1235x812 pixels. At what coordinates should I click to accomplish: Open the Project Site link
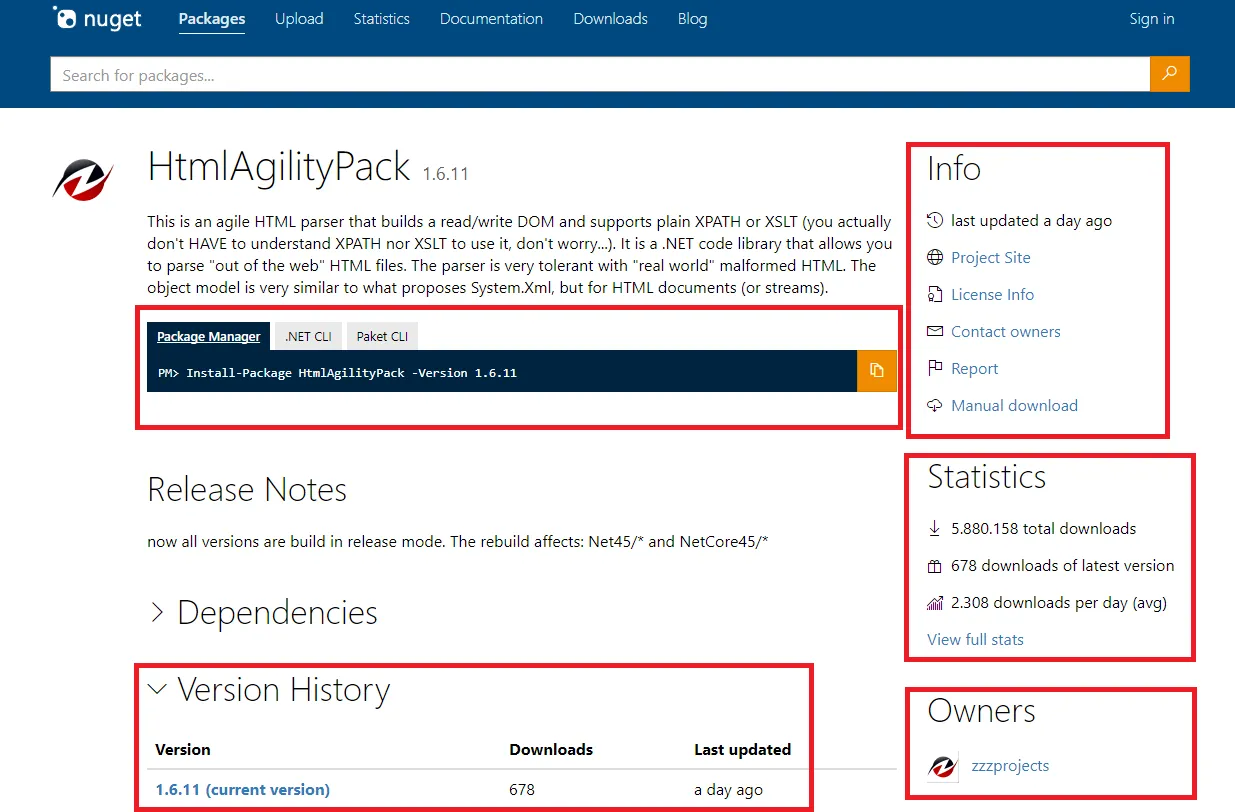click(x=990, y=257)
